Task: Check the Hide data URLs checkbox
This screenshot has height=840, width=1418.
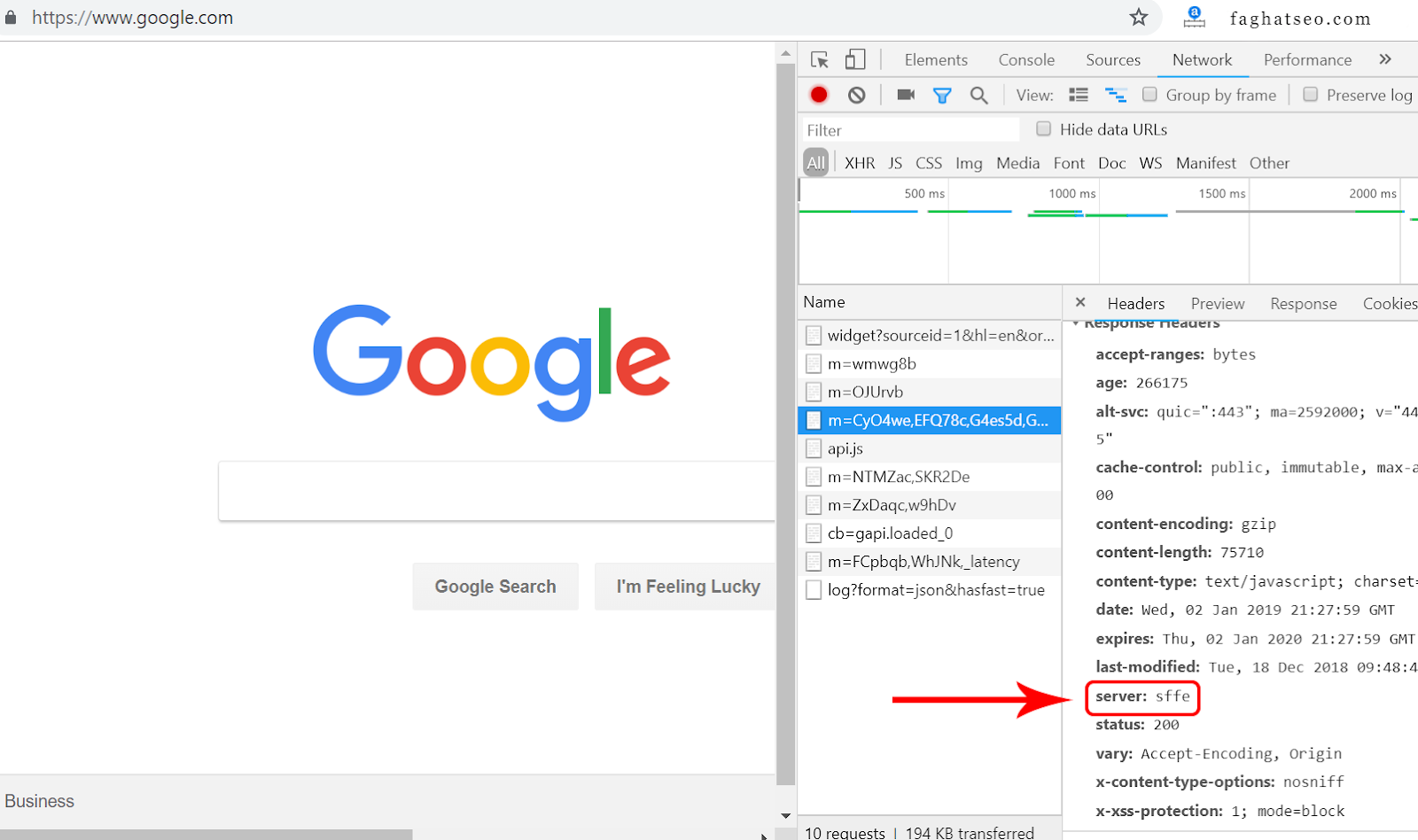Action: pos(1044,128)
